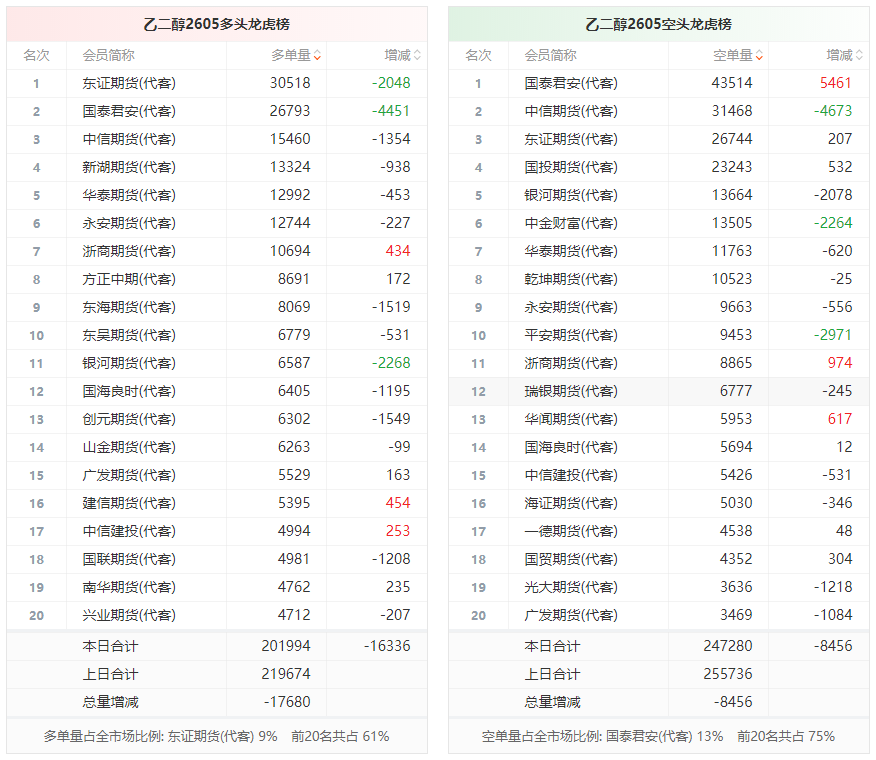876x760 pixels.
Task: Click 国泰君安(代客) in short table row 1
Action: [x=571, y=83]
